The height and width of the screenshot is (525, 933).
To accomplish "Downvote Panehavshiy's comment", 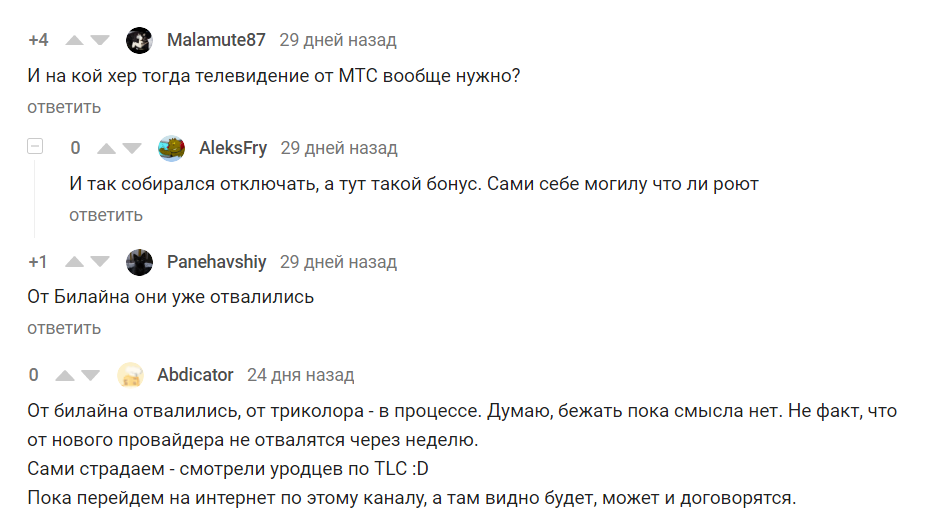I will point(99,263).
